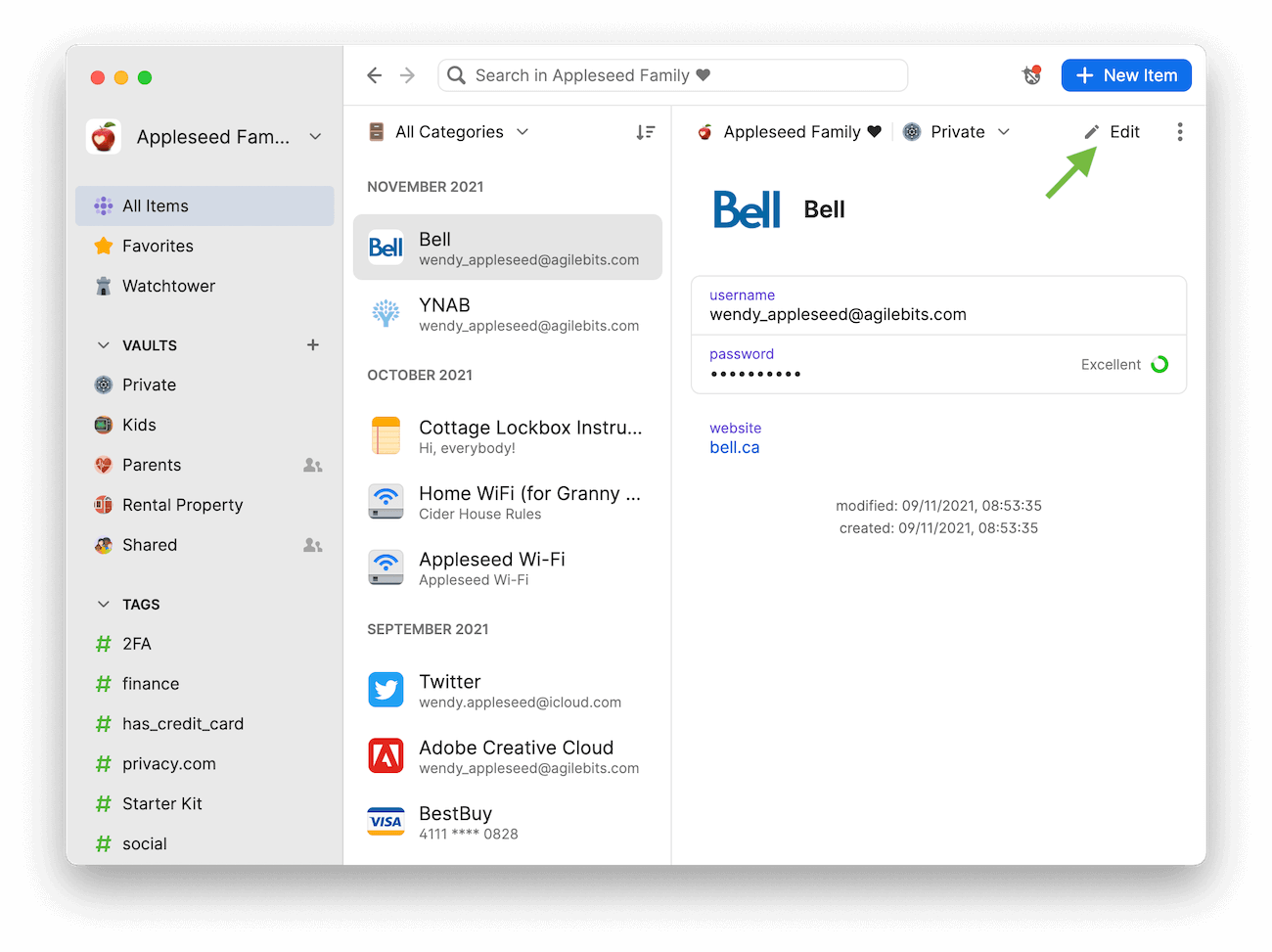Open Adobe Creative Cloud item
1272x952 pixels.
508,756
